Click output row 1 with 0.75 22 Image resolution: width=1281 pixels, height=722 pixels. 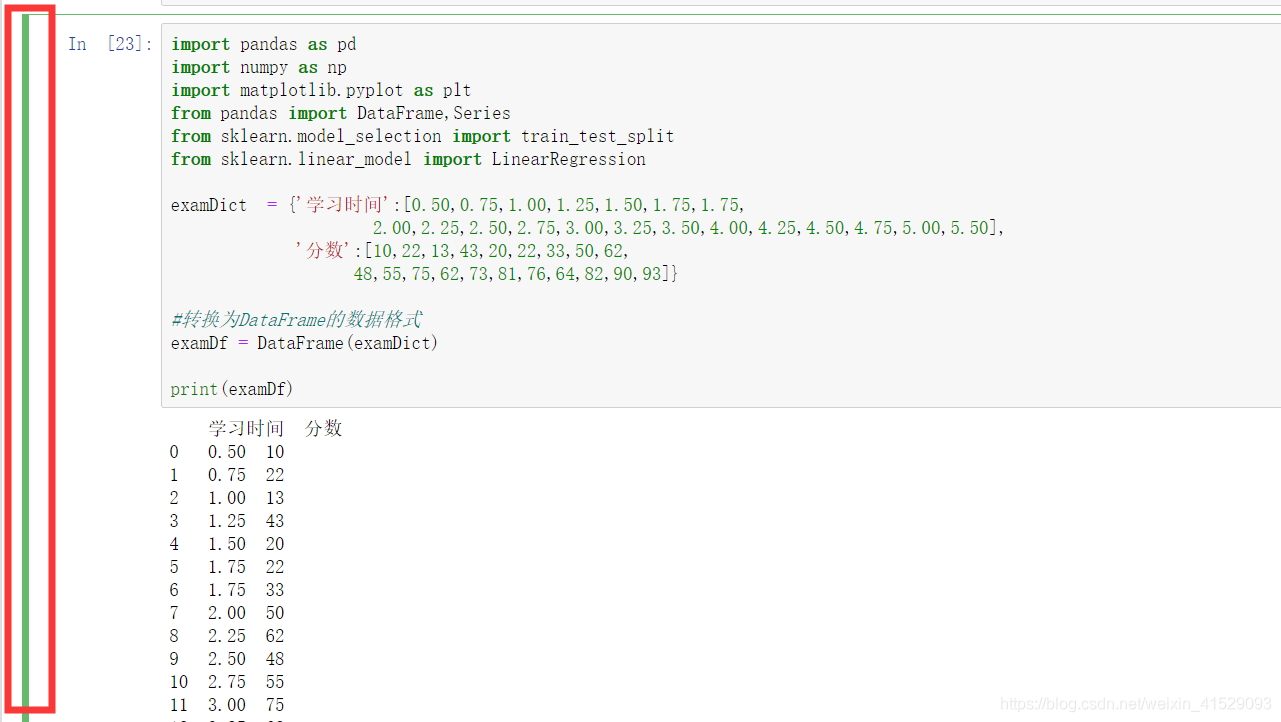coord(227,475)
